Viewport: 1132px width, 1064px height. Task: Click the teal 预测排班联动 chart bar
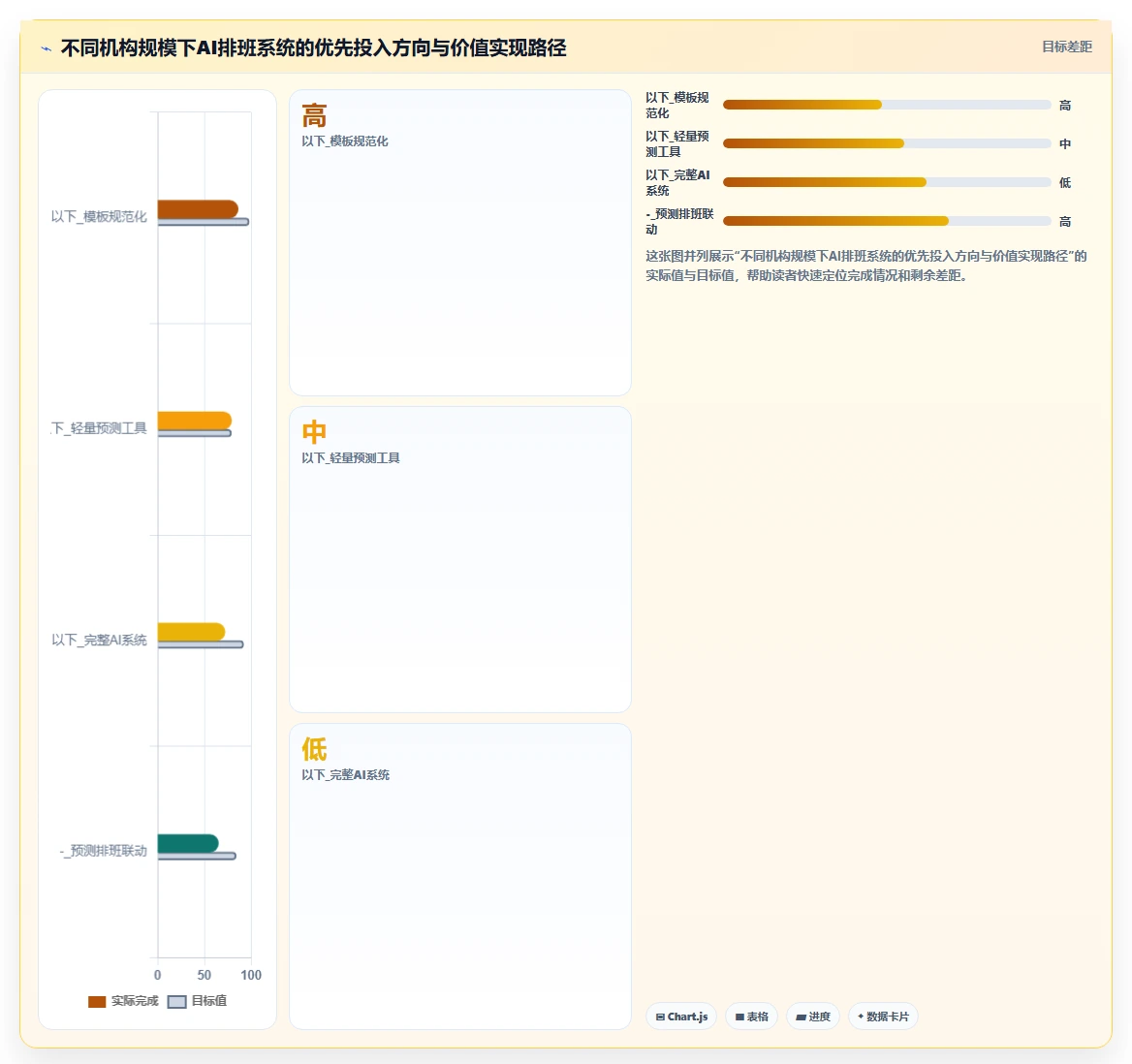click(188, 843)
